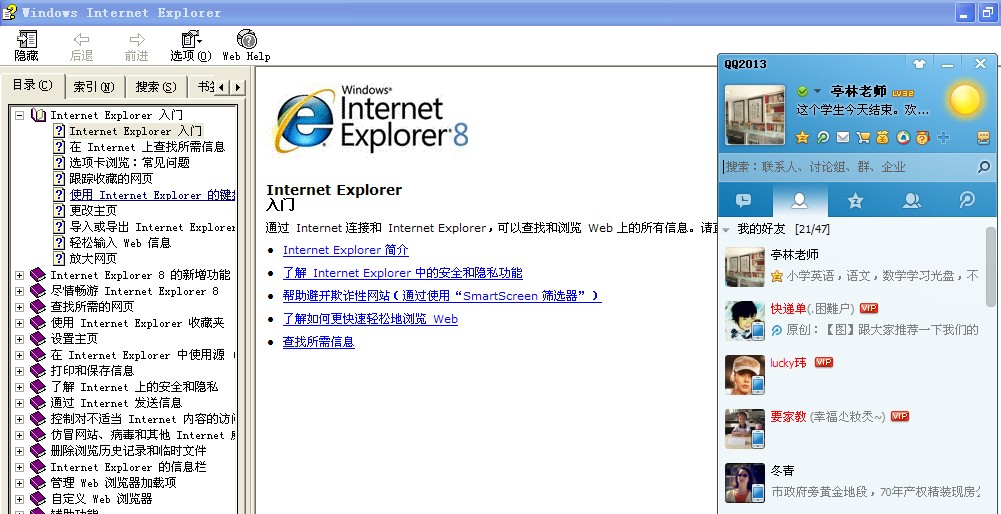The height and width of the screenshot is (514, 1001).
Task: Open the colorful circle app icon in QQ
Action: click(903, 137)
